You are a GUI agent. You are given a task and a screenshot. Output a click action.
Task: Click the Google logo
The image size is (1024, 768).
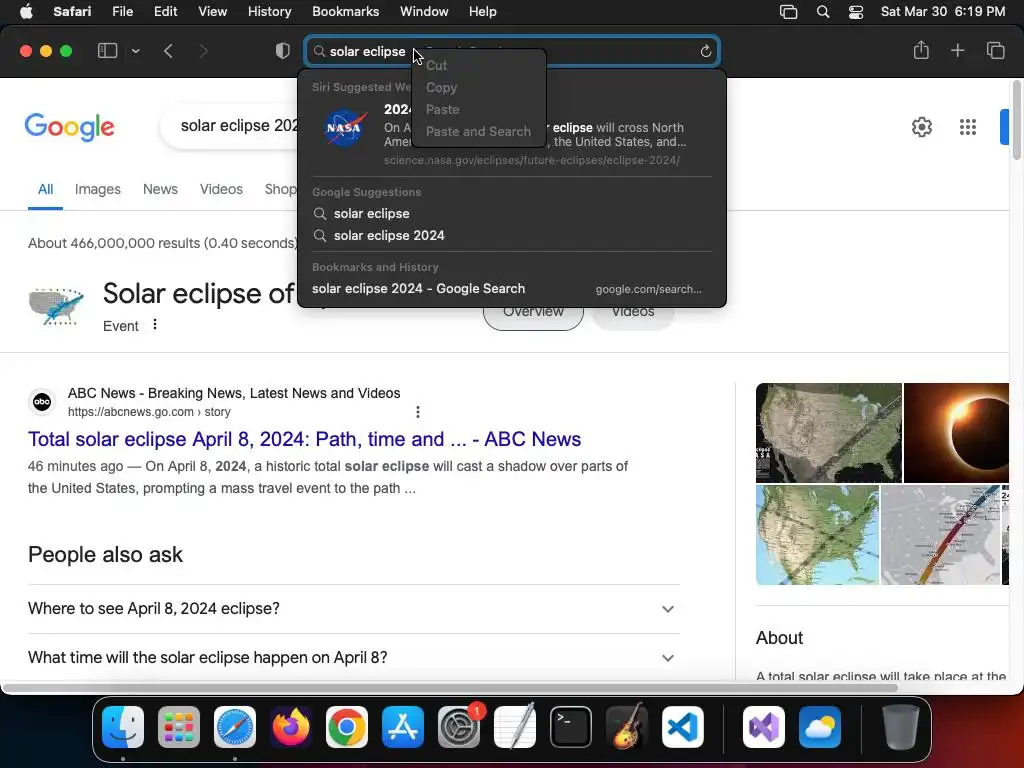click(69, 127)
